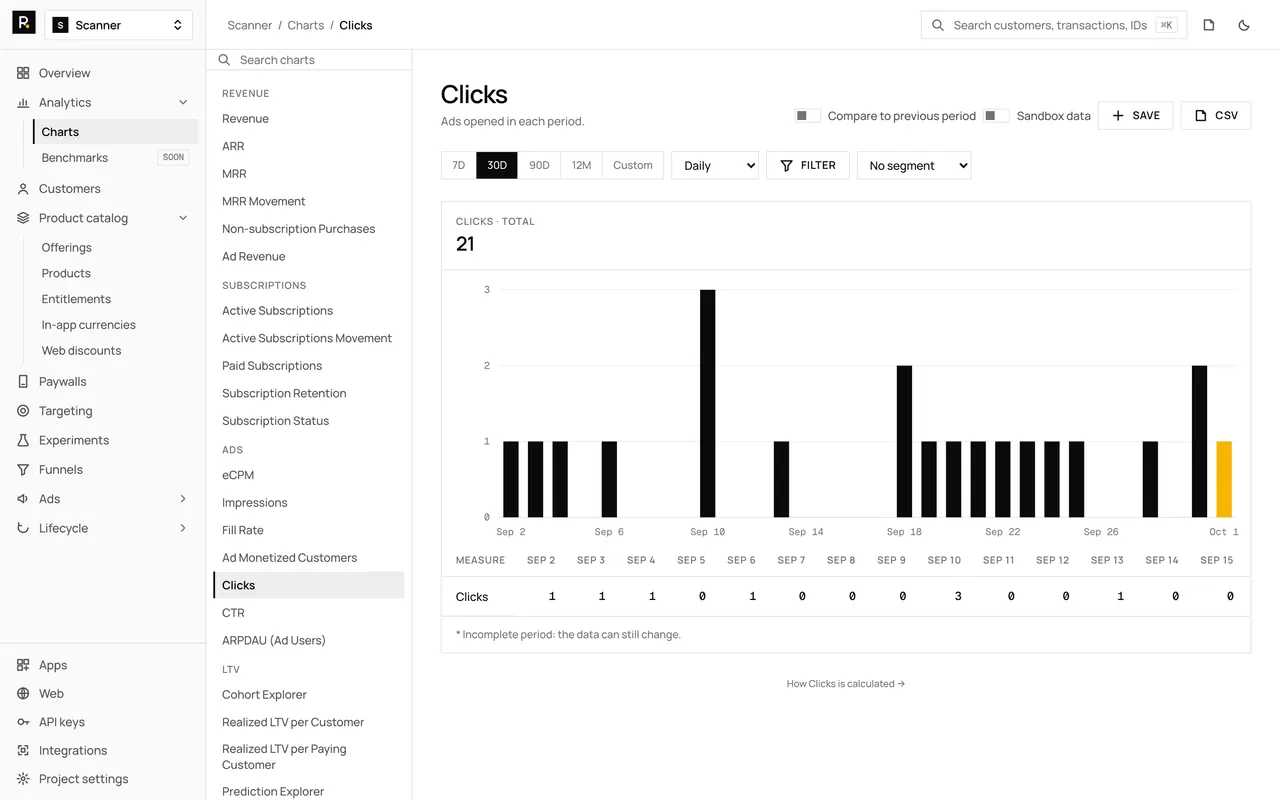
Task: Select the MRR Movement chart
Action: [309, 201]
